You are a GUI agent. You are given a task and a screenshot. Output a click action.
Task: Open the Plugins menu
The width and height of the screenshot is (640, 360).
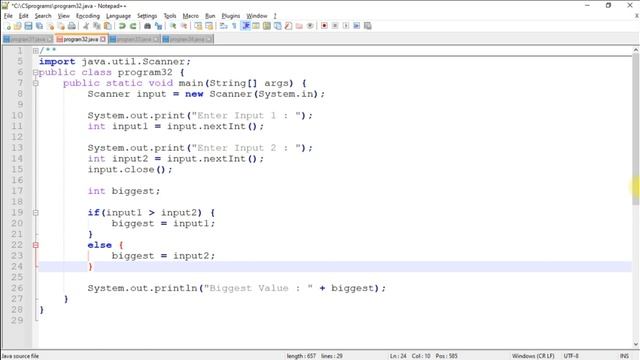click(231, 16)
